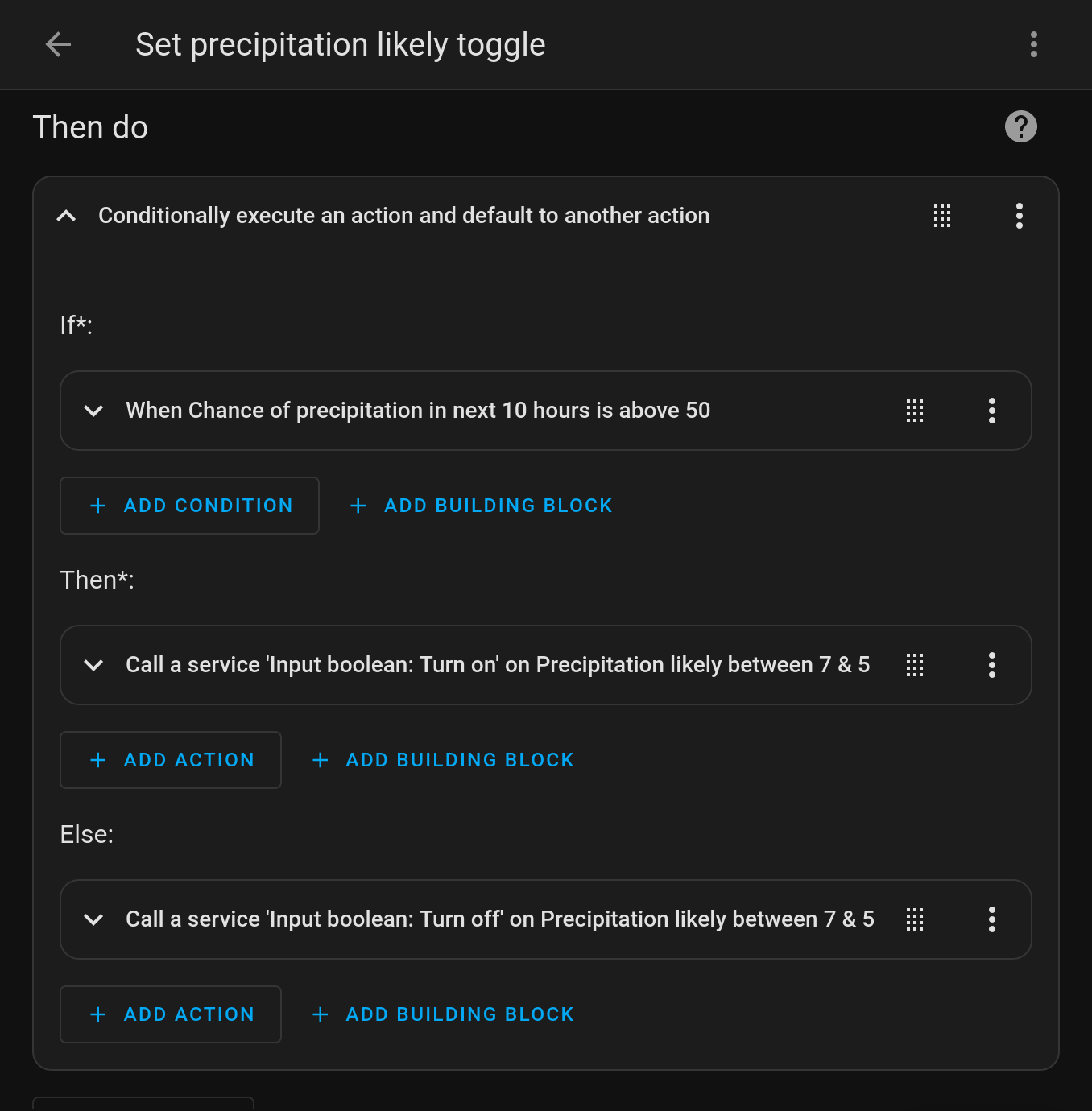
Task: Open the Then do help icon
Action: pyautogui.click(x=1020, y=126)
